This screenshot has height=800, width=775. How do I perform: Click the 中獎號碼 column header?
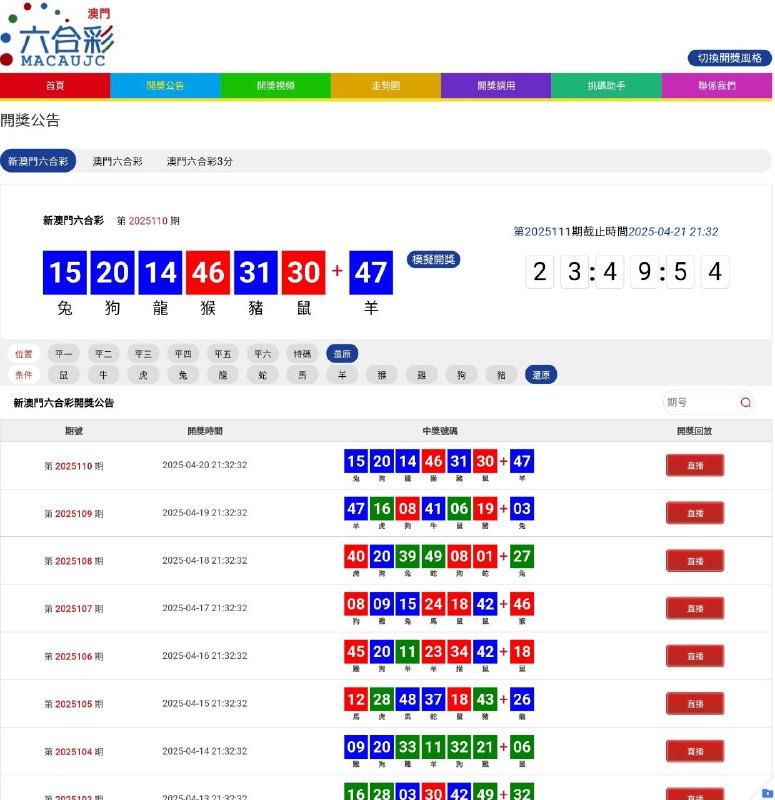440,431
